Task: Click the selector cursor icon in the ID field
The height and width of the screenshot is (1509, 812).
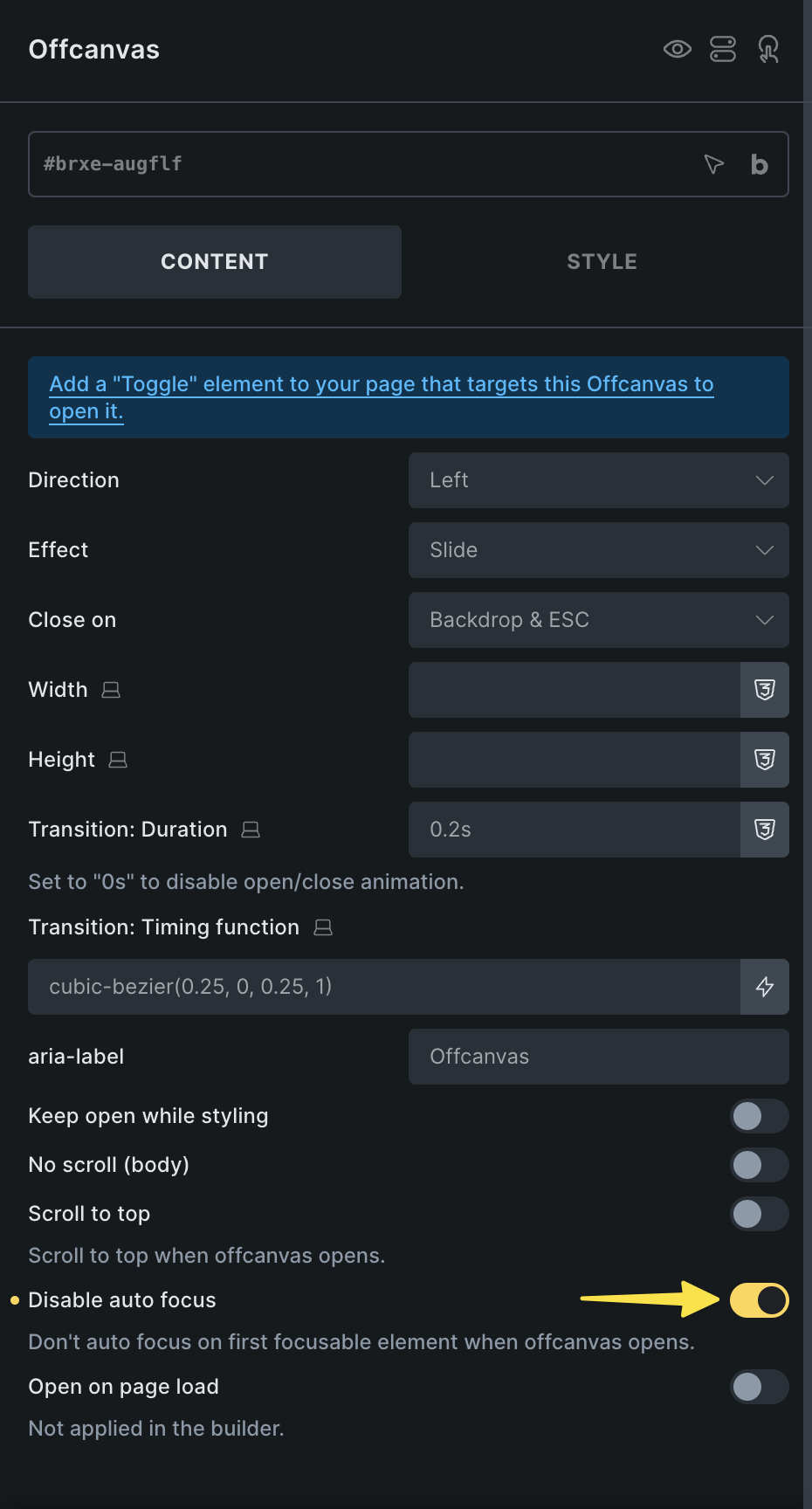Action: click(x=714, y=164)
